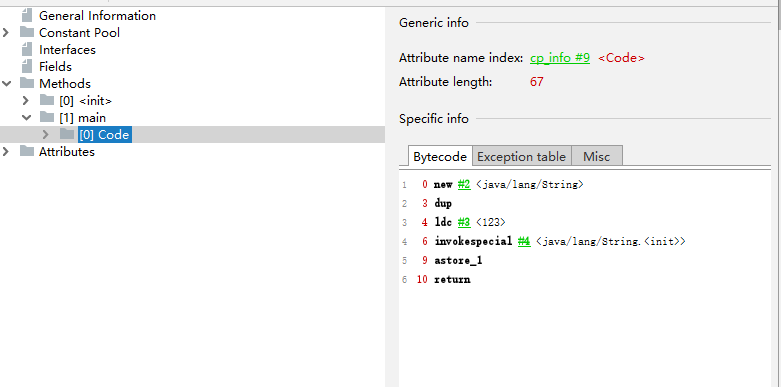The width and height of the screenshot is (781, 387).
Task: Collapse the [1] main method node
Action: click(26, 118)
